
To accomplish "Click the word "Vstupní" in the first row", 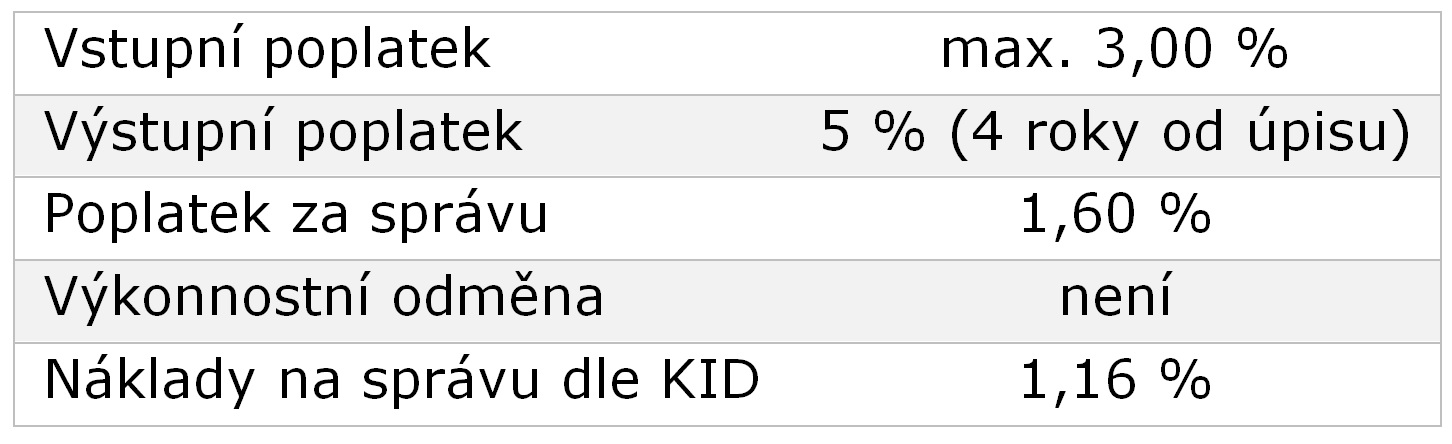I will (x=140, y=52).
